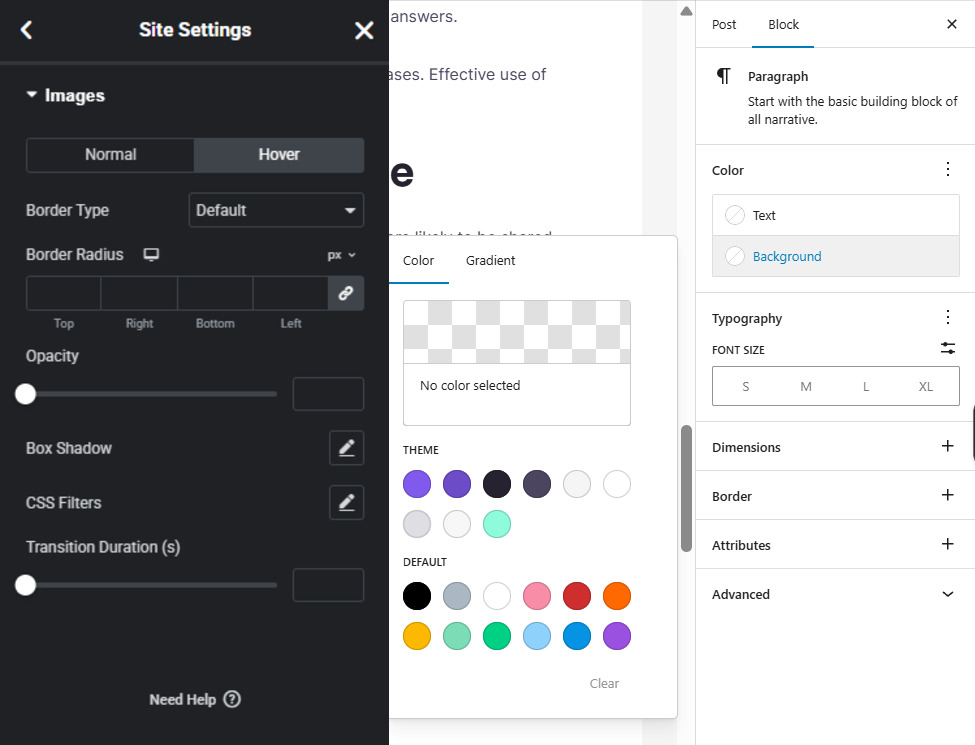Click the link values together chain icon

coord(347,293)
